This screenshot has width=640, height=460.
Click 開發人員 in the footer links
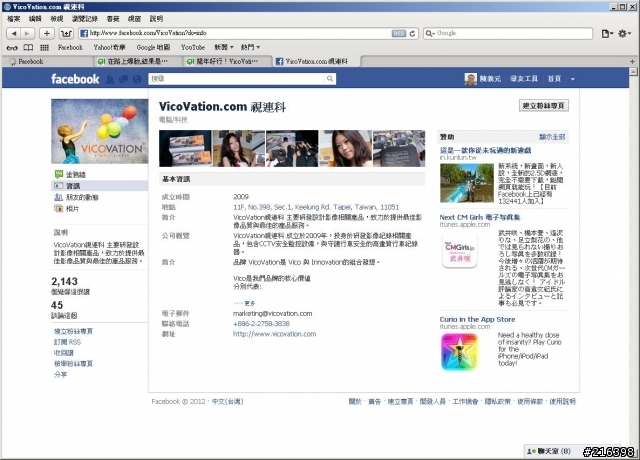[x=433, y=402]
